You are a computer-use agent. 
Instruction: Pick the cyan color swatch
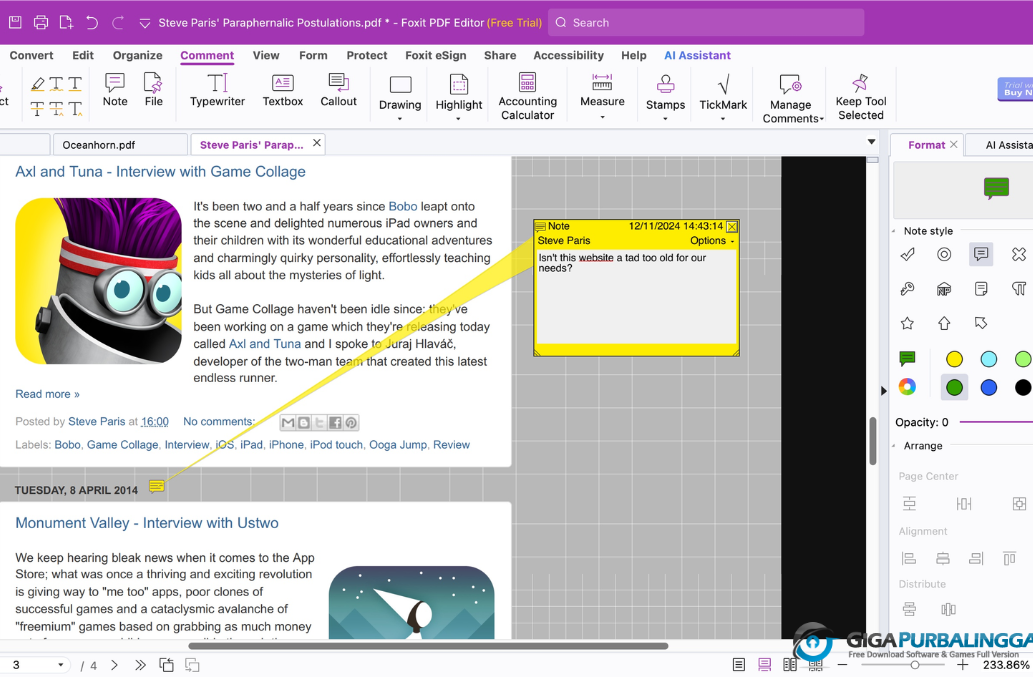(988, 359)
